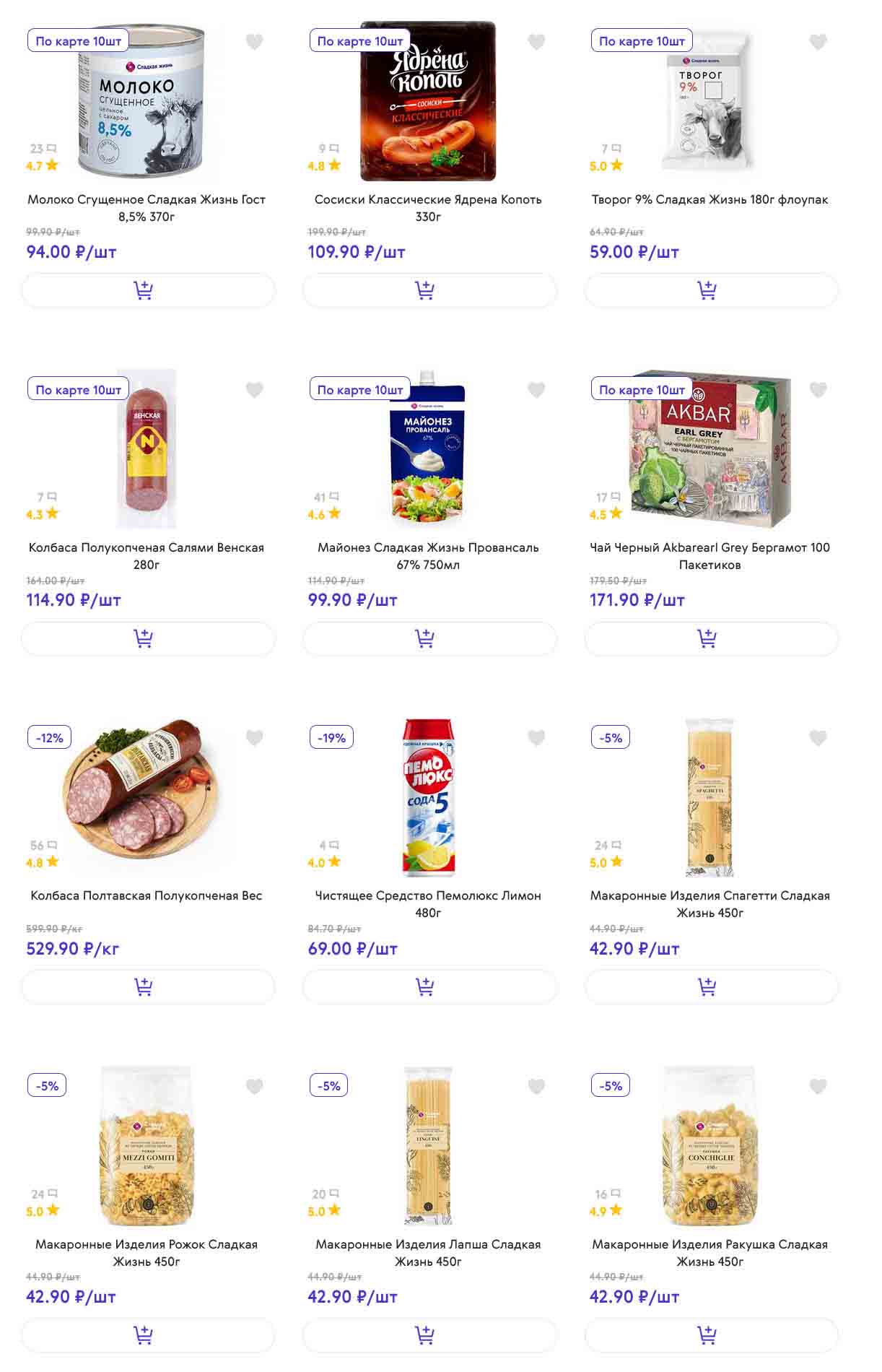Click 'По карте 10шт' badge on Творог
Screen dimensions: 882x1372
click(642, 41)
